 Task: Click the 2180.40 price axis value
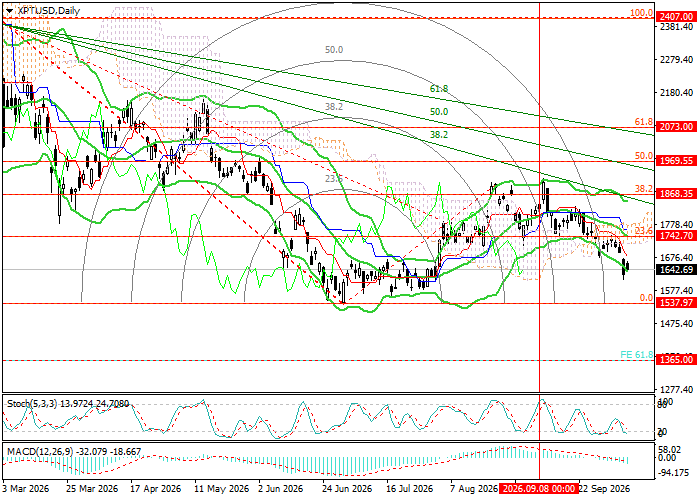click(x=677, y=93)
